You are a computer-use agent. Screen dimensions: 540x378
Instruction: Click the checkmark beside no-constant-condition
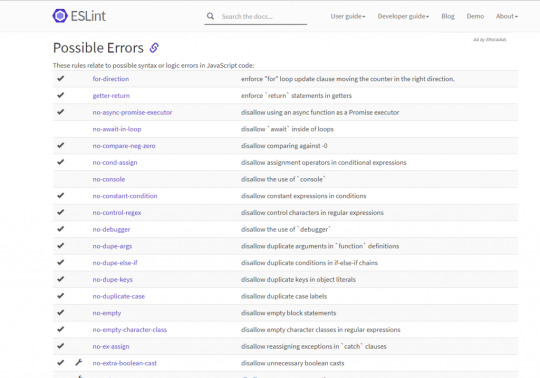[61, 196]
